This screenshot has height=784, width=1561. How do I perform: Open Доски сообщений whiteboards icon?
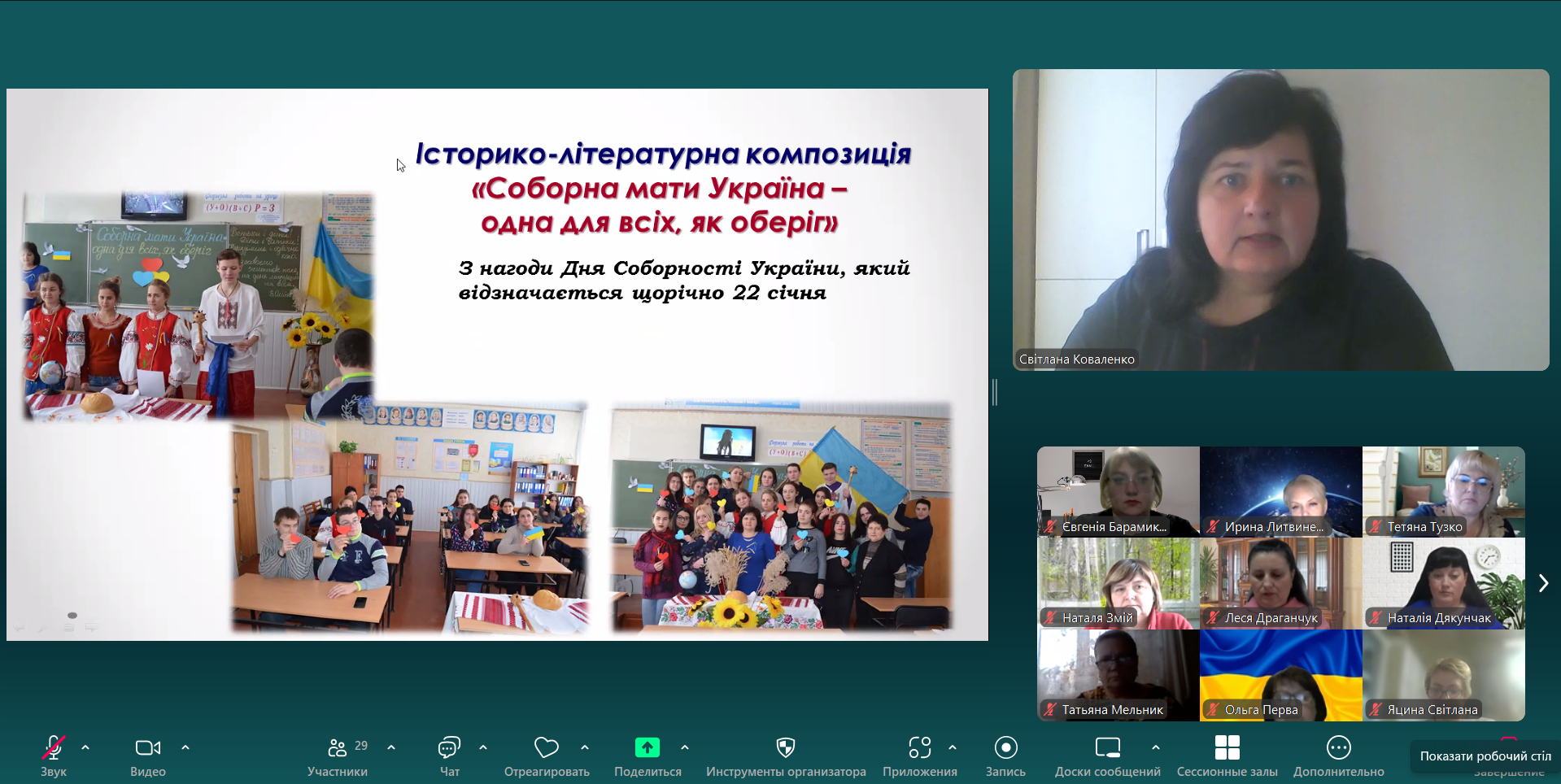1108,747
